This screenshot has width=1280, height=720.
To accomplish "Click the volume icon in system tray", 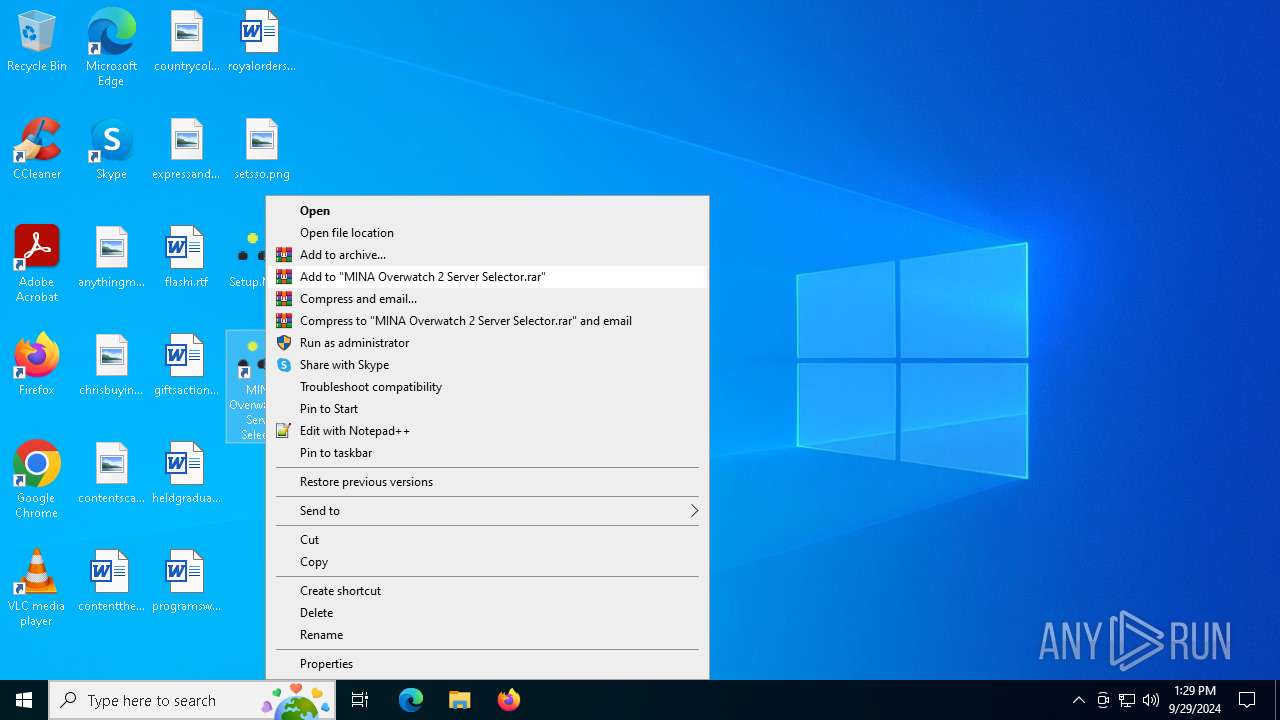I will coord(1151,700).
